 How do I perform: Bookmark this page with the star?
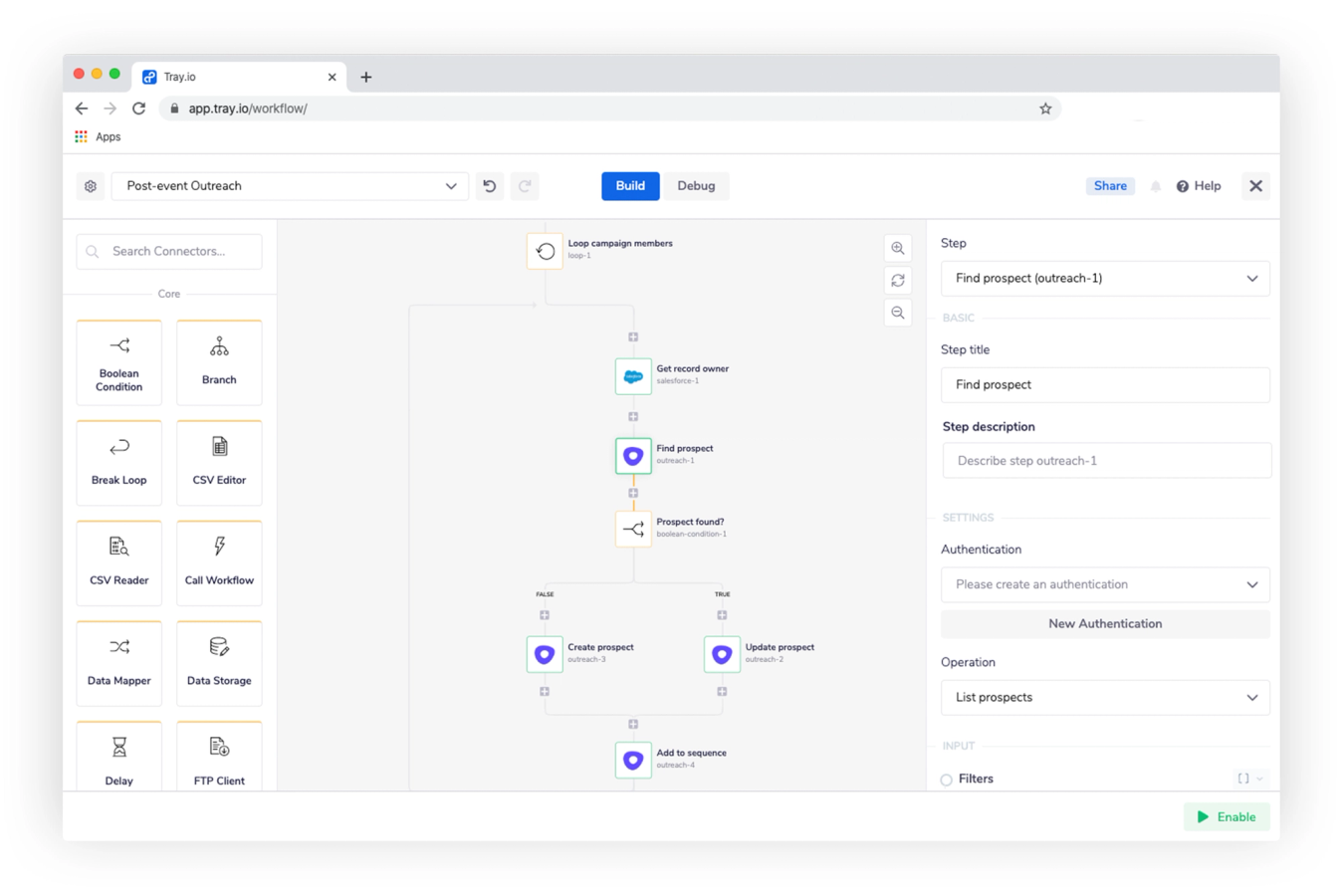coord(1045,109)
